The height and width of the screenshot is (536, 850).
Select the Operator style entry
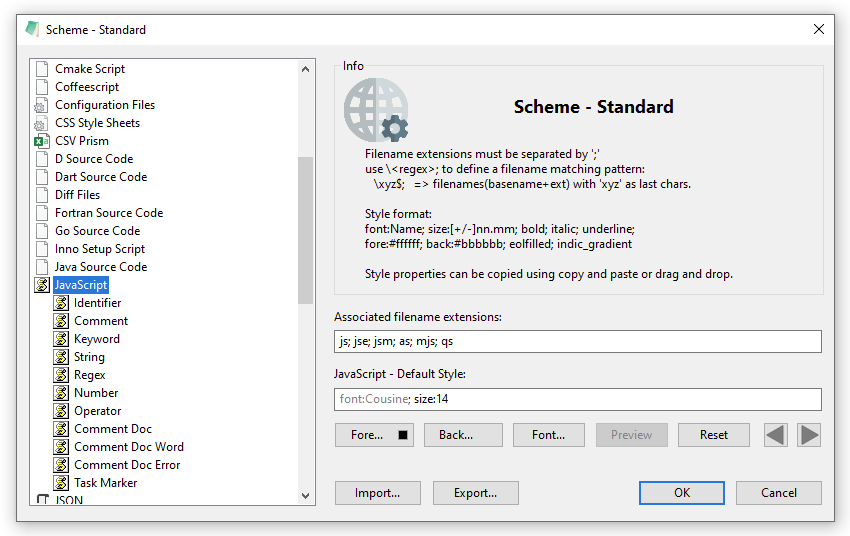98,411
